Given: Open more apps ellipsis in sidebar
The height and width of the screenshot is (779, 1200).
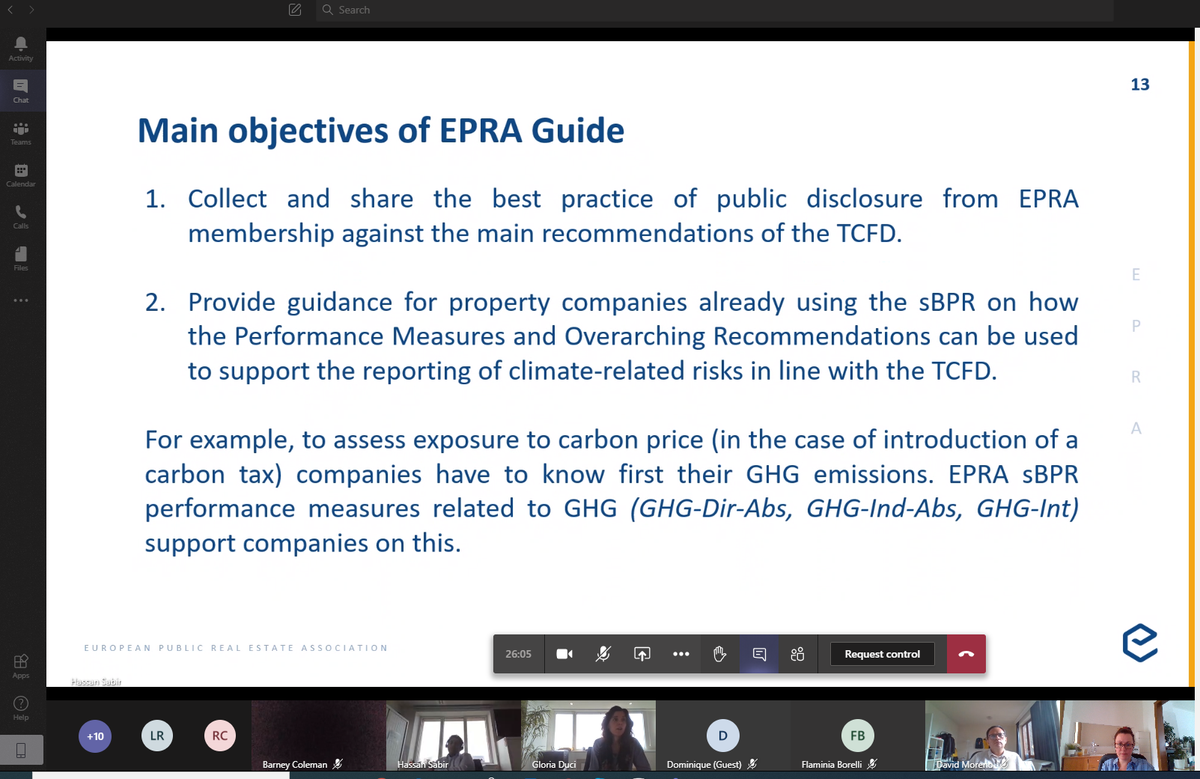Looking at the screenshot, I should coord(20,301).
